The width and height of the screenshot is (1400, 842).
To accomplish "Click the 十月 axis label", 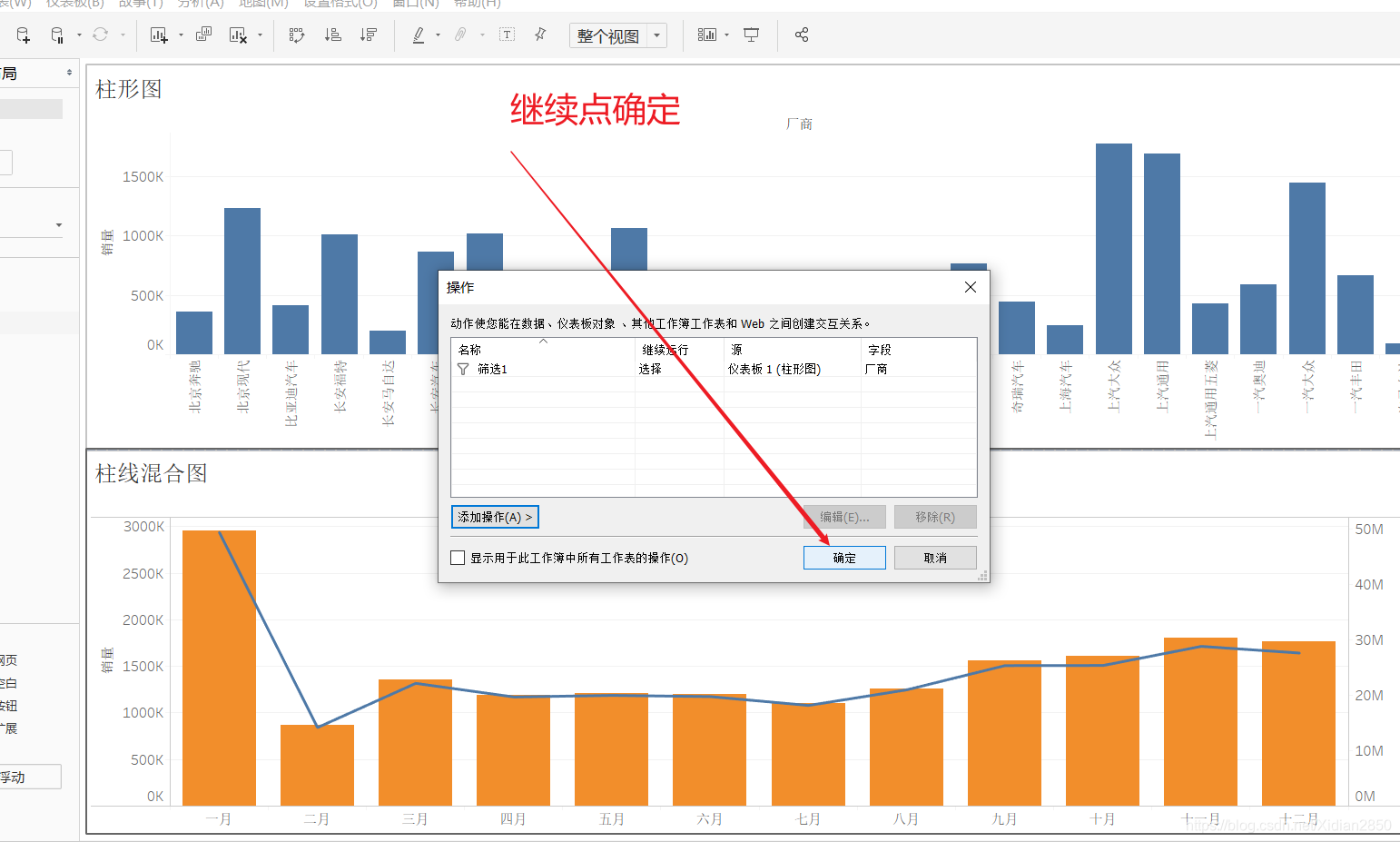I will [1102, 819].
